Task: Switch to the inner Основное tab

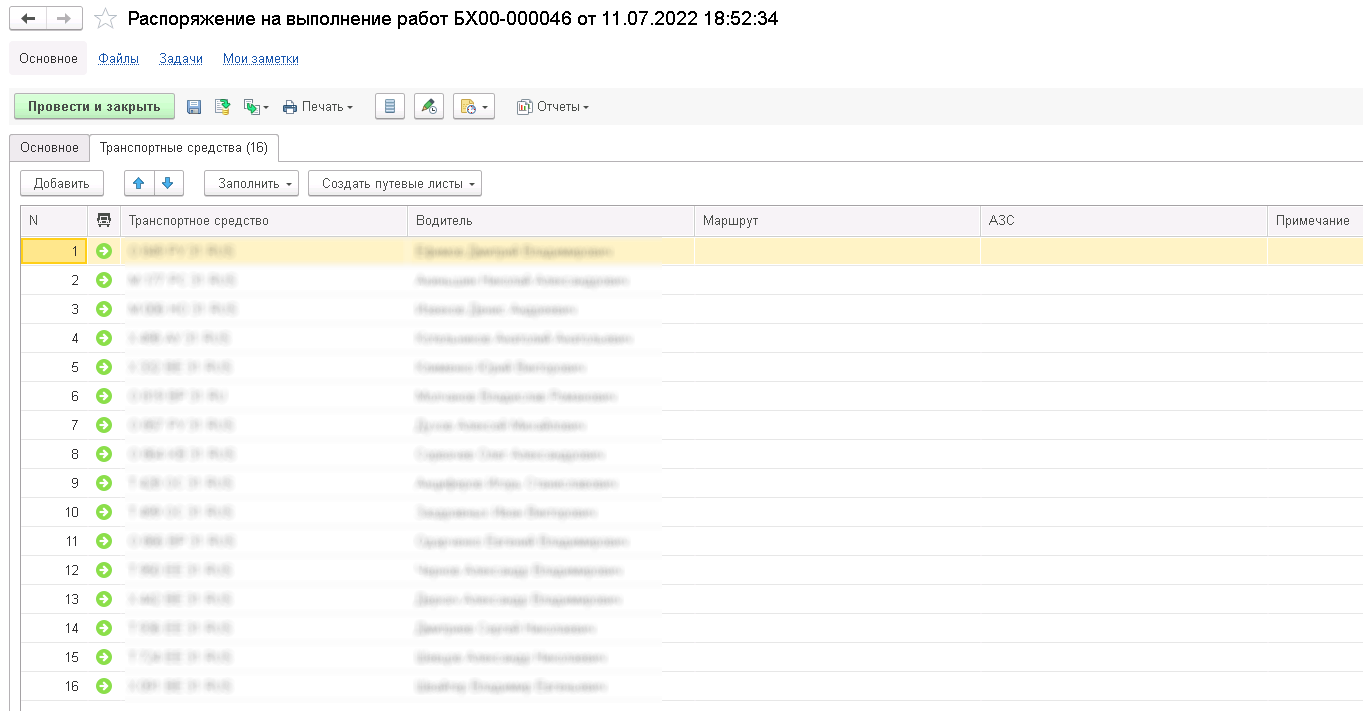Action: coord(49,148)
